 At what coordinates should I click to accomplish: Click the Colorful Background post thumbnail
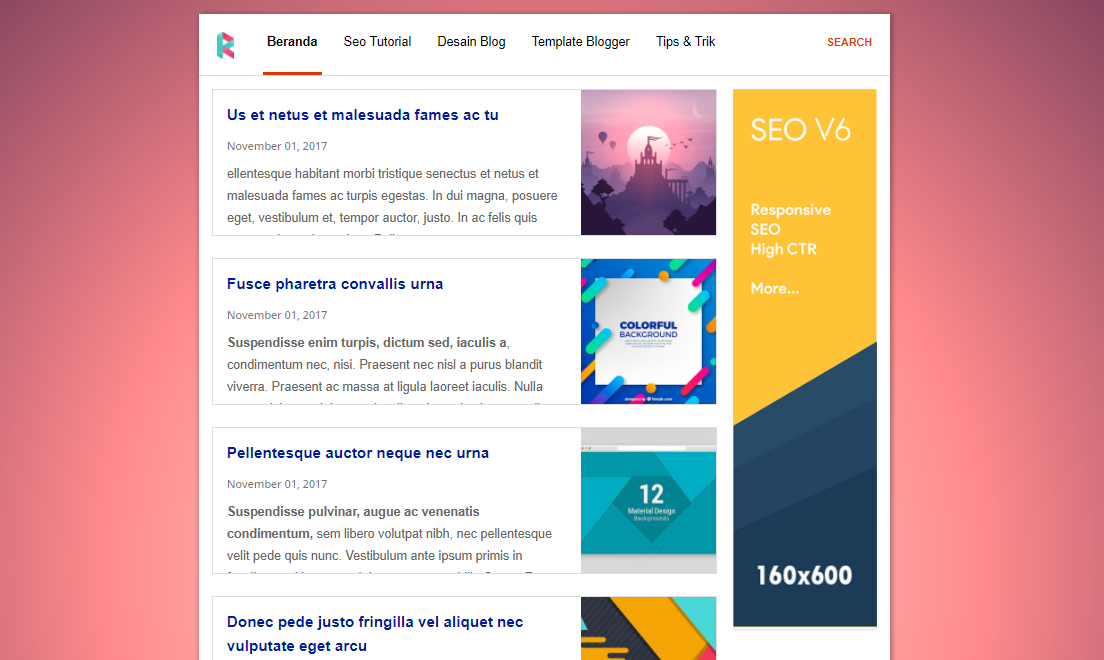[648, 331]
